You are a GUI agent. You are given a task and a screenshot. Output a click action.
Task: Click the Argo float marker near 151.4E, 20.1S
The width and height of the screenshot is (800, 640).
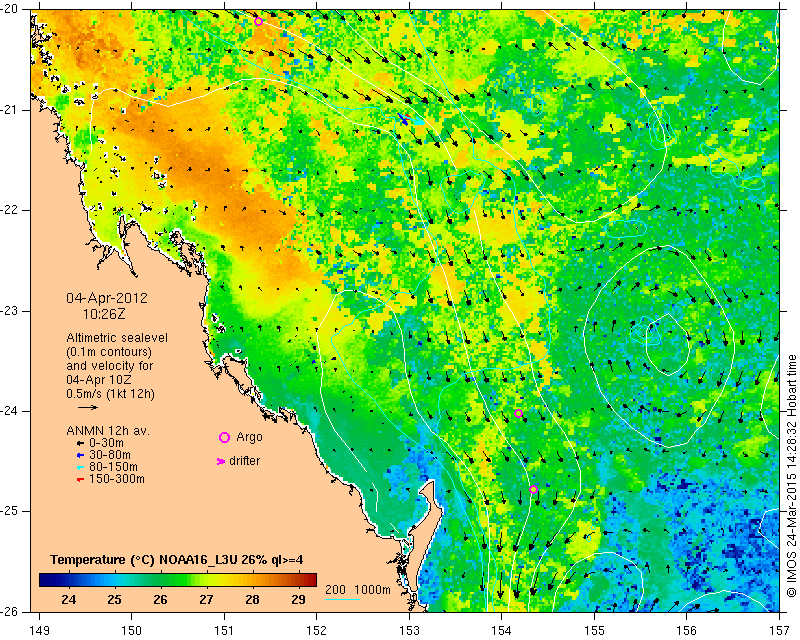(x=258, y=21)
